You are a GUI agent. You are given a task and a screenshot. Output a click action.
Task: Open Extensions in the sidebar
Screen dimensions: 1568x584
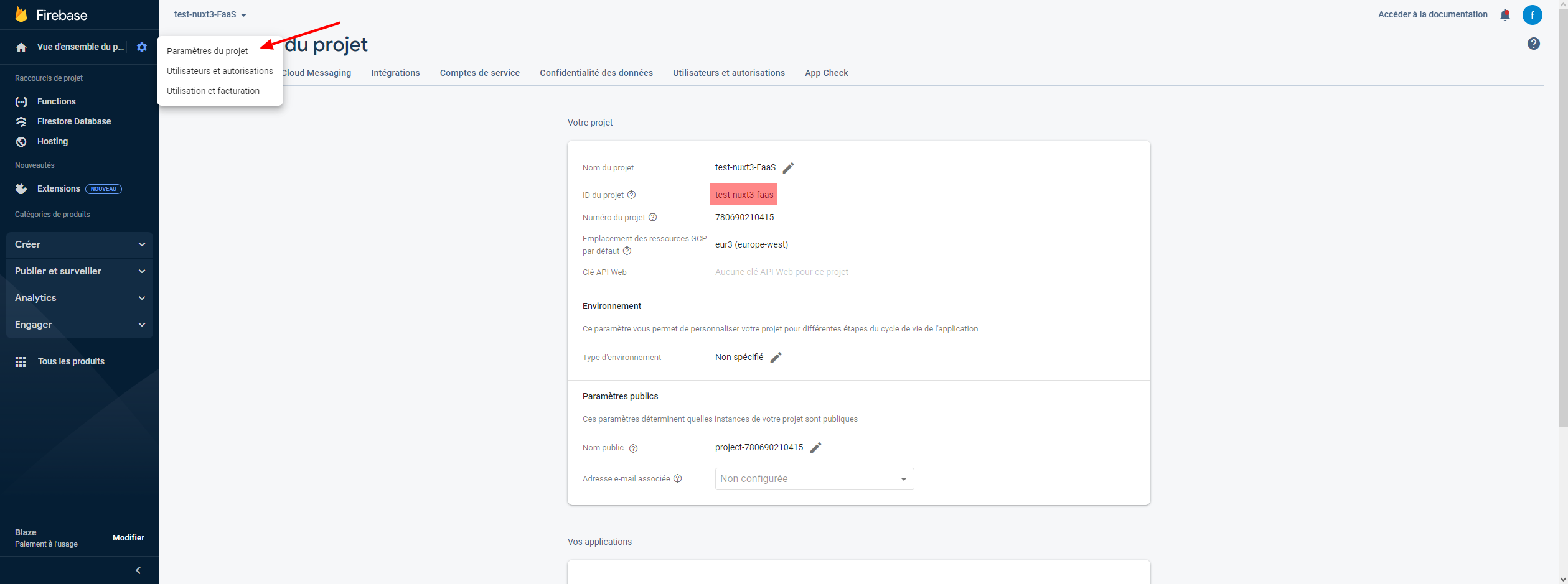(x=59, y=188)
